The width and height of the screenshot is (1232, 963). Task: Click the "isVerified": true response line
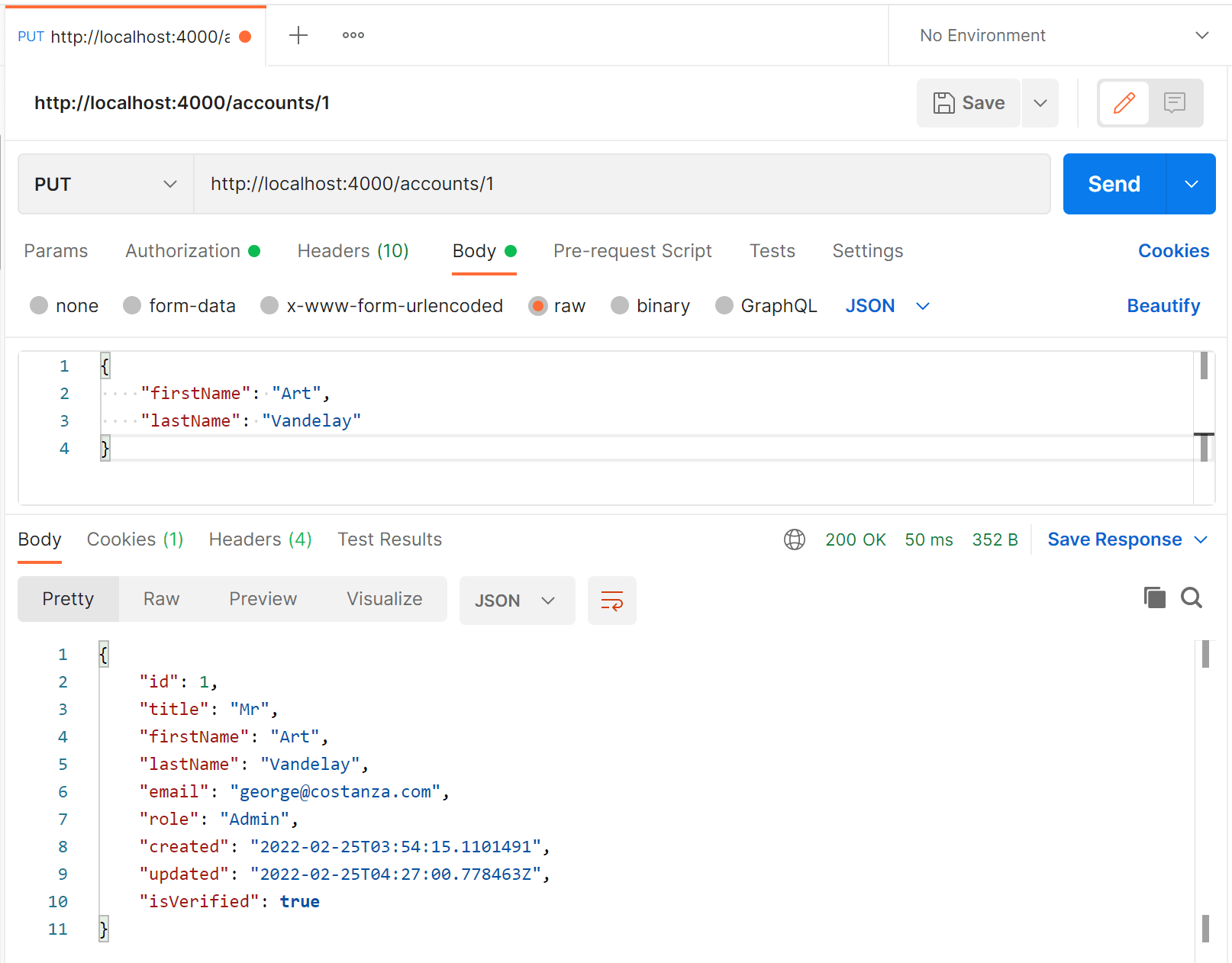click(x=230, y=901)
